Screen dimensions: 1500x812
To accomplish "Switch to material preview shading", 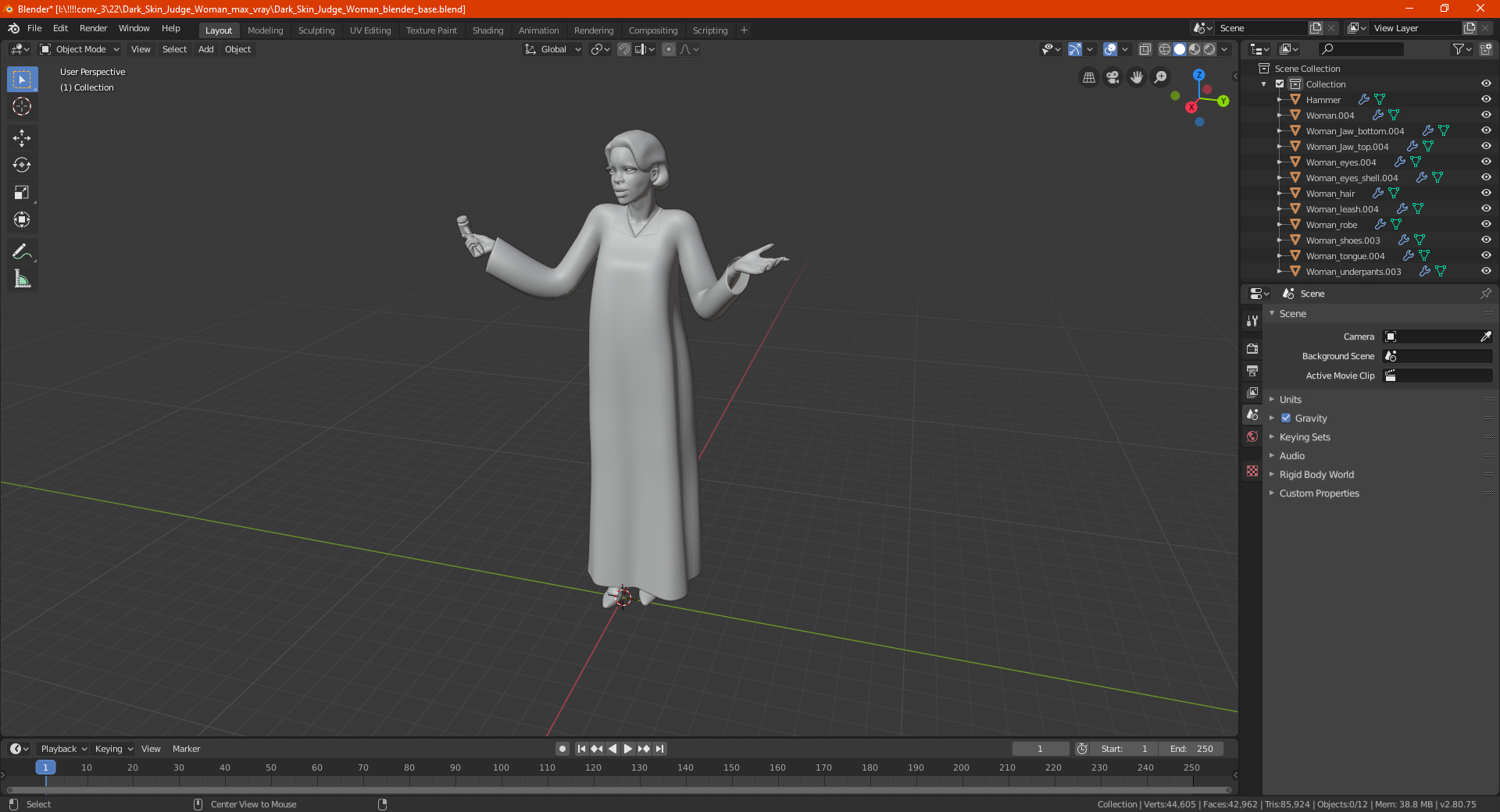I will (x=1195, y=49).
